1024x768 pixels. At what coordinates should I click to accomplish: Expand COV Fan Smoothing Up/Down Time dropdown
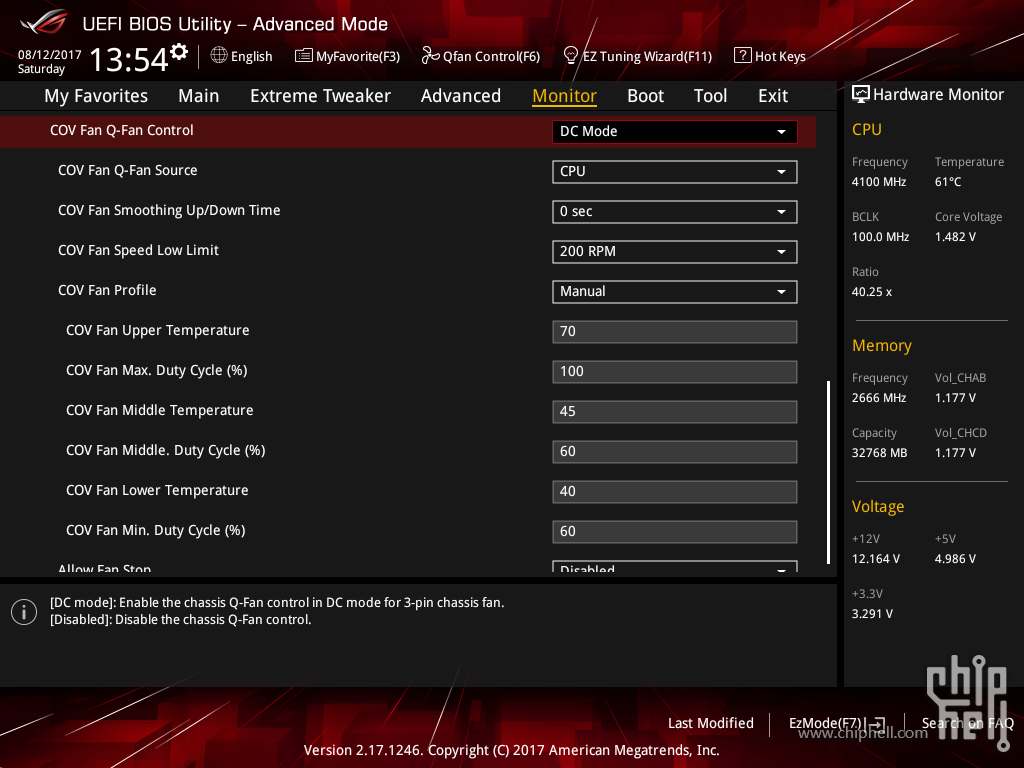[675, 212]
